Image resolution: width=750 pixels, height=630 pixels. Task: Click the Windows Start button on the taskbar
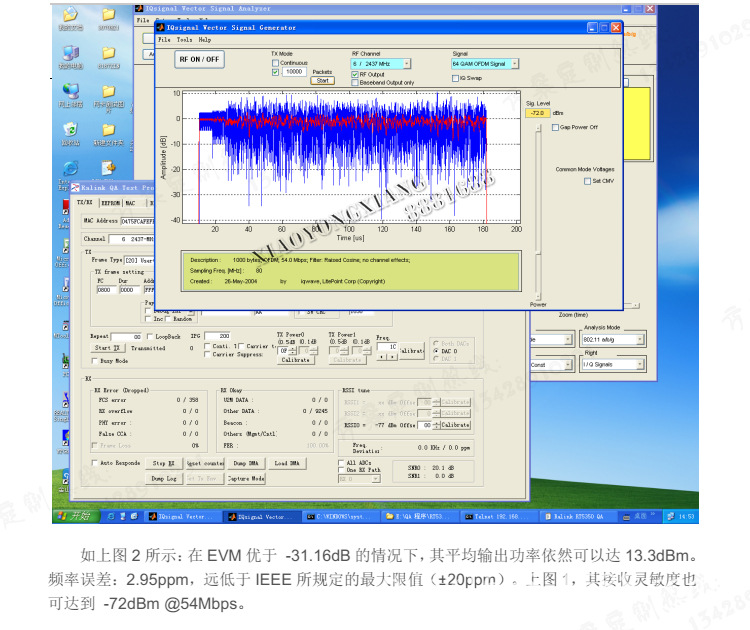(x=76, y=516)
